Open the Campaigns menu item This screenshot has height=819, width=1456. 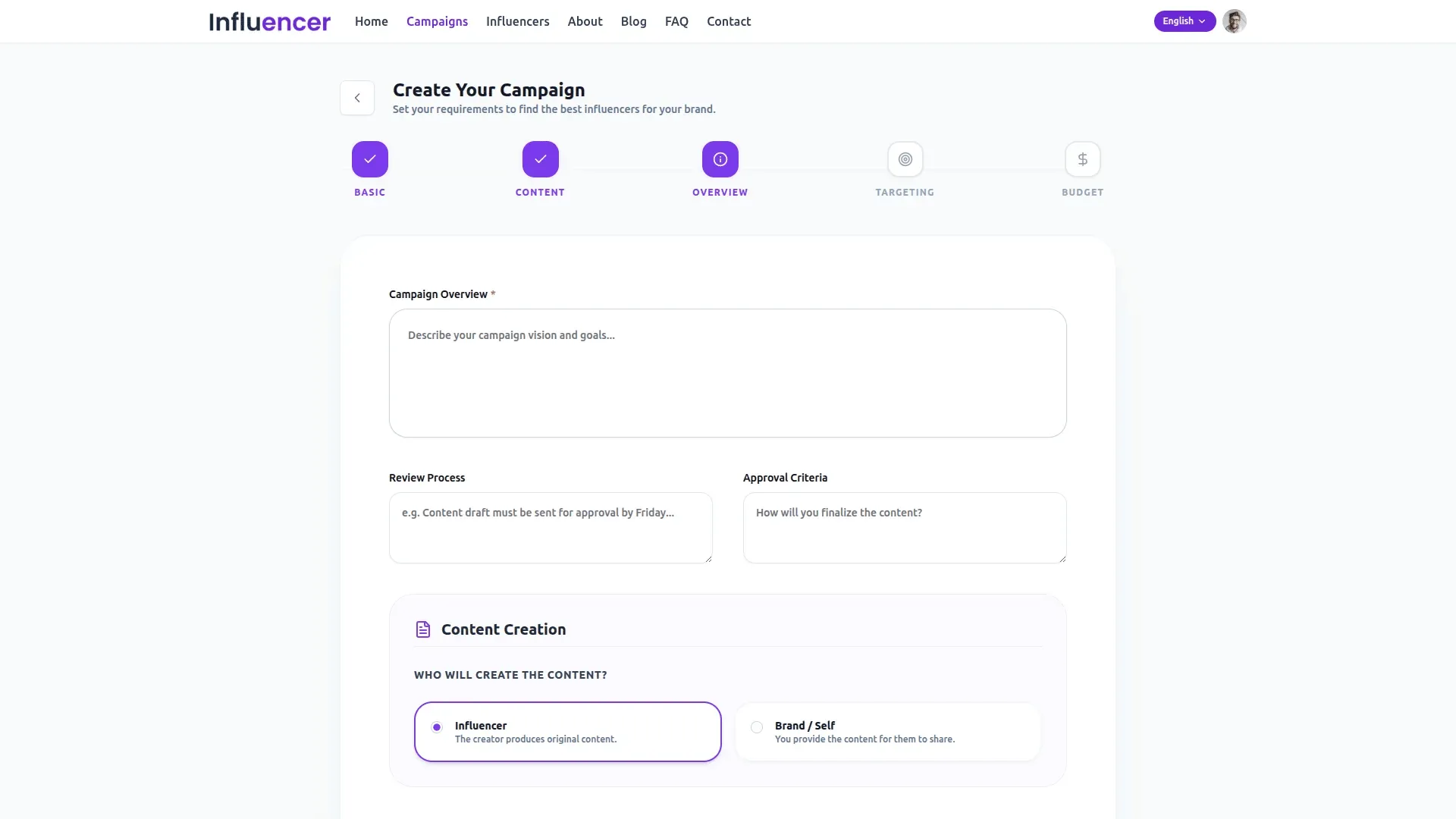(x=437, y=21)
